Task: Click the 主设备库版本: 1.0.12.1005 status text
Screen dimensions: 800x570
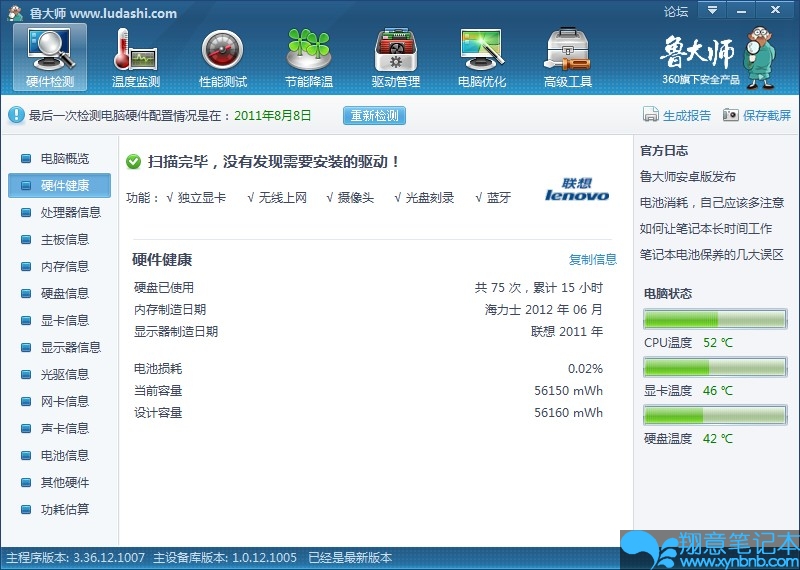Action: click(x=225, y=558)
